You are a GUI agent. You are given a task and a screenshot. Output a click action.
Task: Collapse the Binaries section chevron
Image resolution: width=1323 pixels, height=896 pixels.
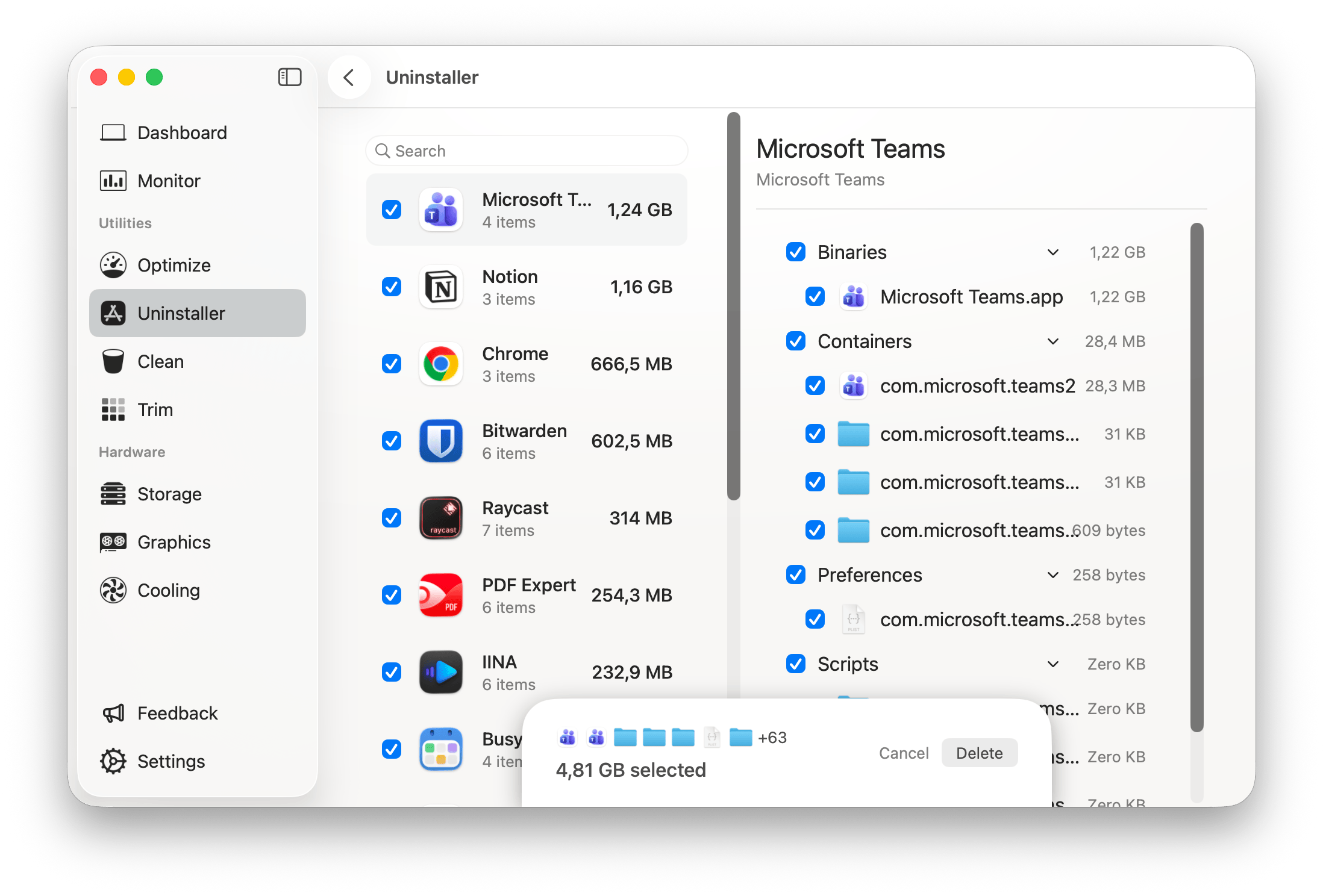coord(1052,252)
